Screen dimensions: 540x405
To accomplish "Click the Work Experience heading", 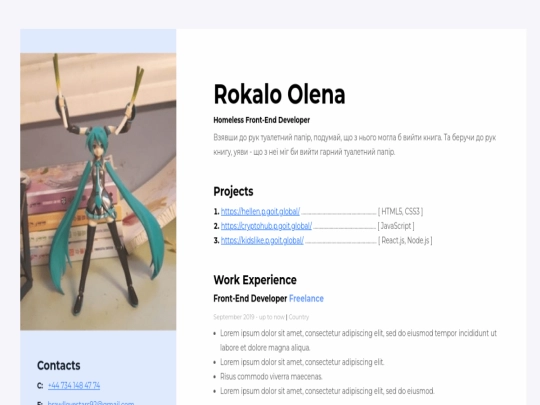I will 255,280.
